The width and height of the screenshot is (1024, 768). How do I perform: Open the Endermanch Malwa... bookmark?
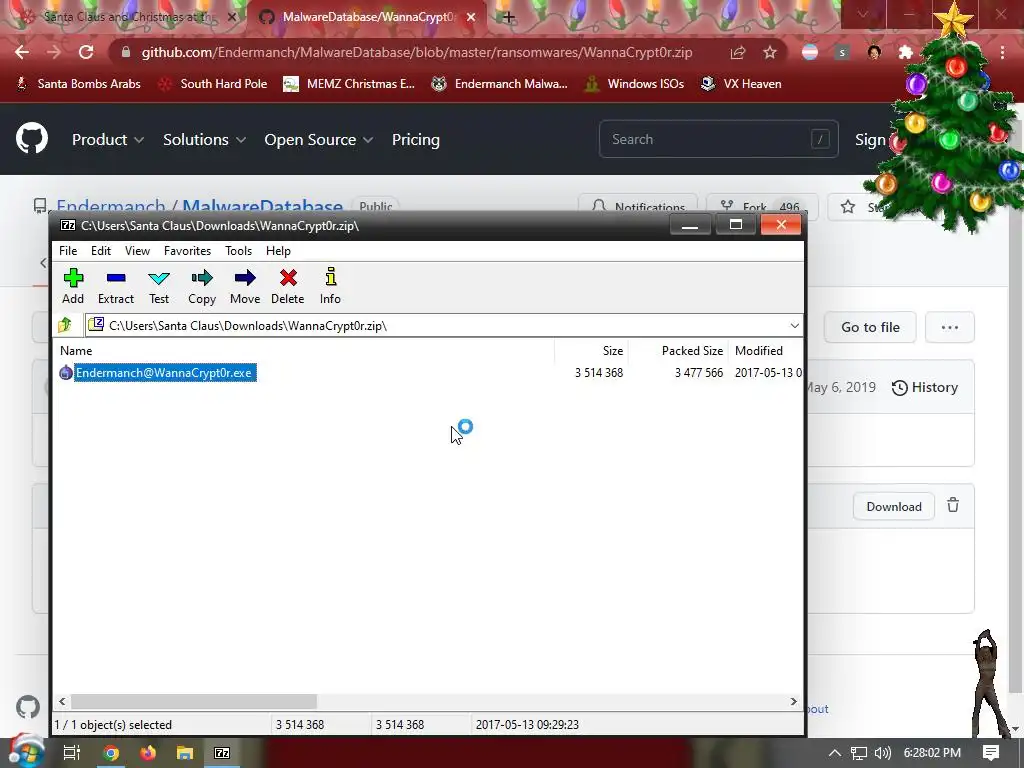point(500,84)
